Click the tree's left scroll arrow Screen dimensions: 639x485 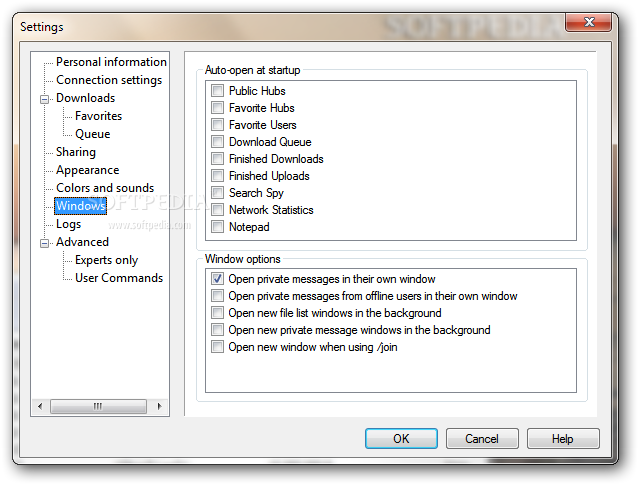[40, 406]
